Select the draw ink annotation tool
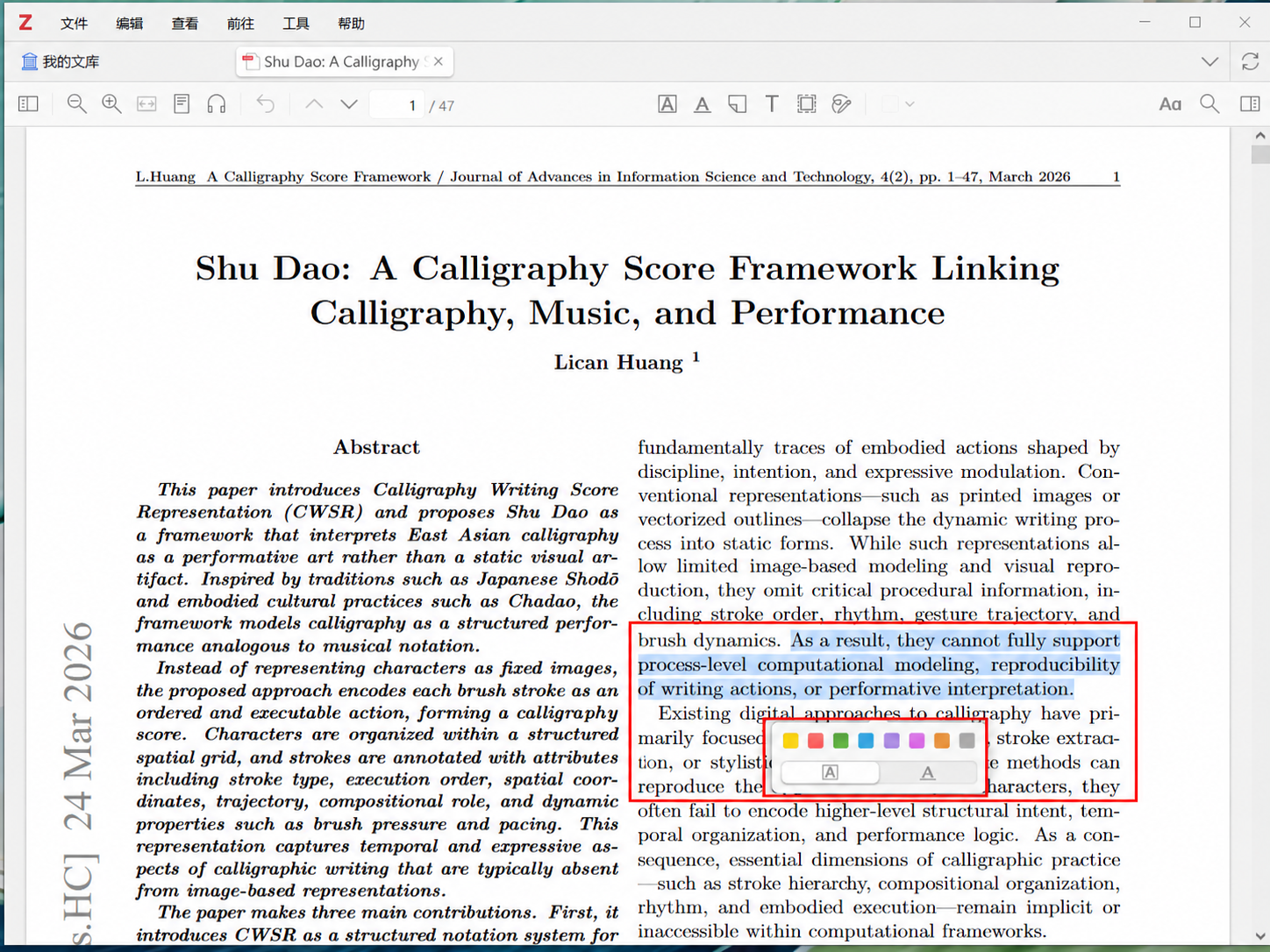 (842, 104)
